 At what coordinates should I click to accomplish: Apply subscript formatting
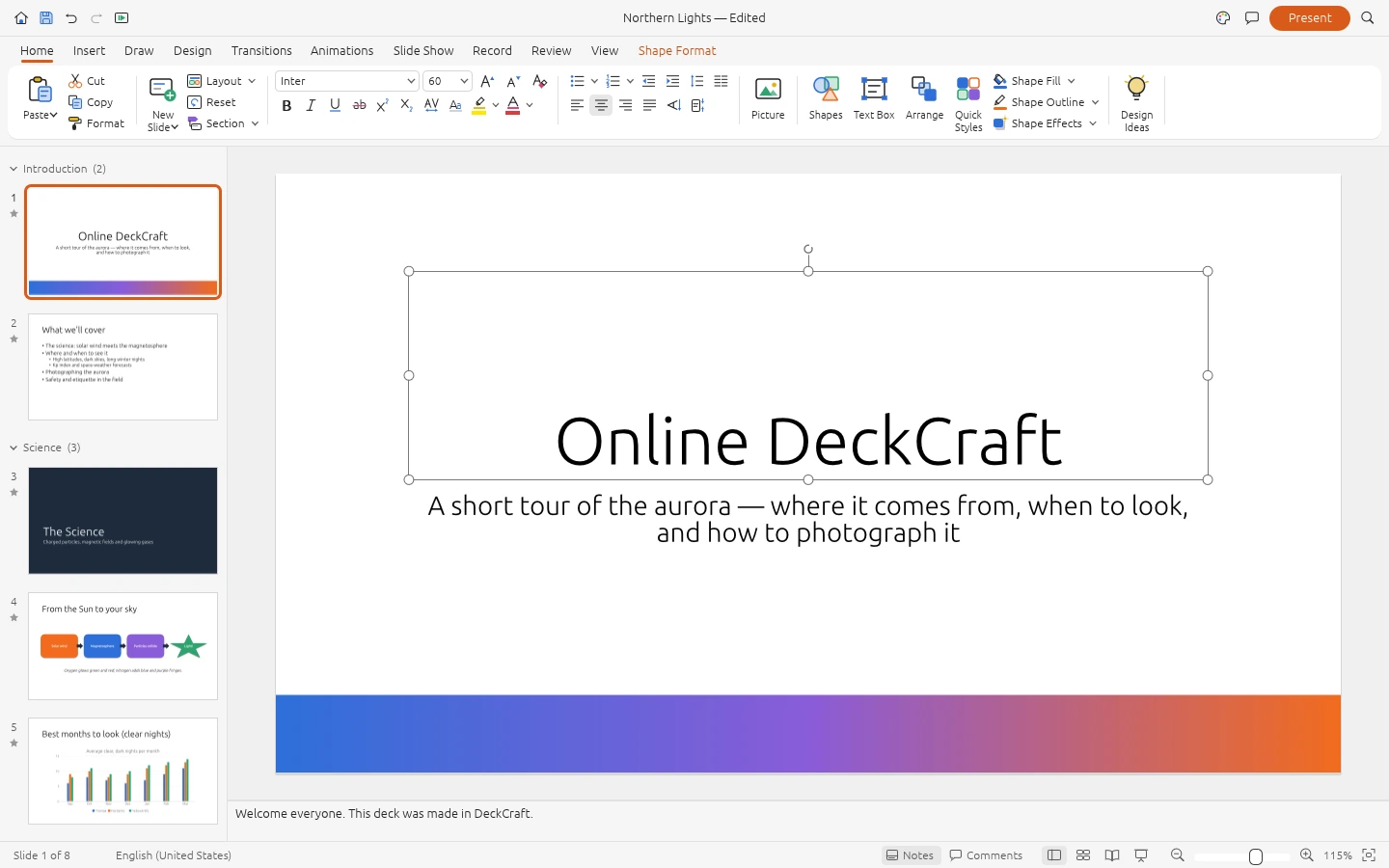(x=407, y=105)
